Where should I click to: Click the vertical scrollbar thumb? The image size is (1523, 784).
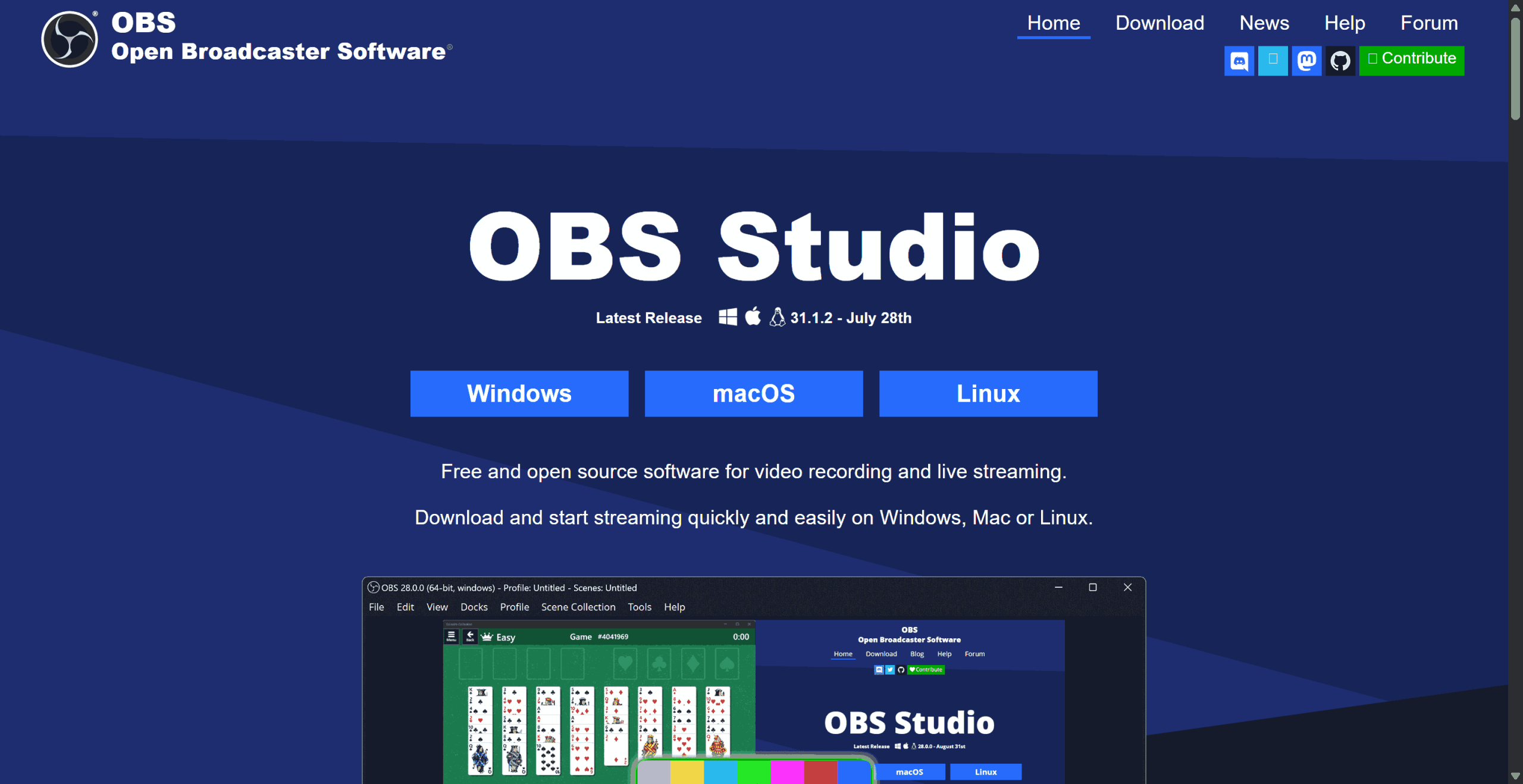[1515, 68]
